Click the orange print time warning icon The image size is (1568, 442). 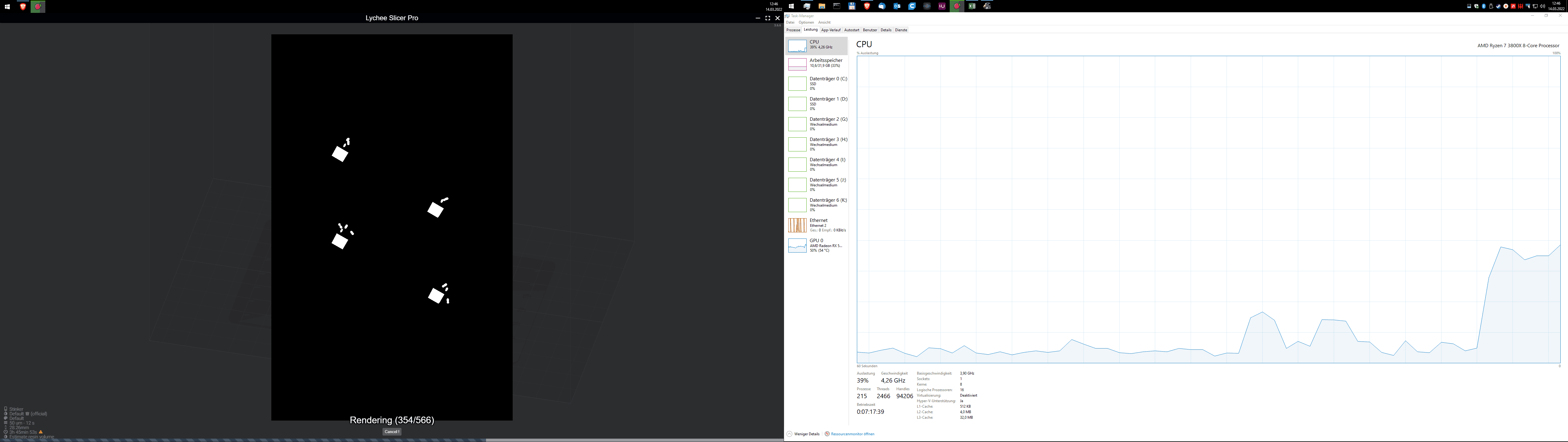pyautogui.click(x=41, y=432)
